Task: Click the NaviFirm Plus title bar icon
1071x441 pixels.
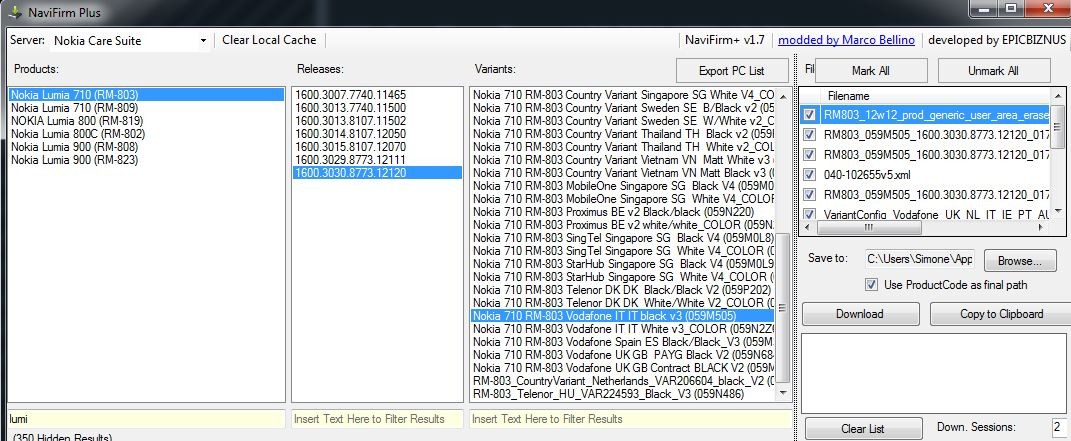Action: 15,12
